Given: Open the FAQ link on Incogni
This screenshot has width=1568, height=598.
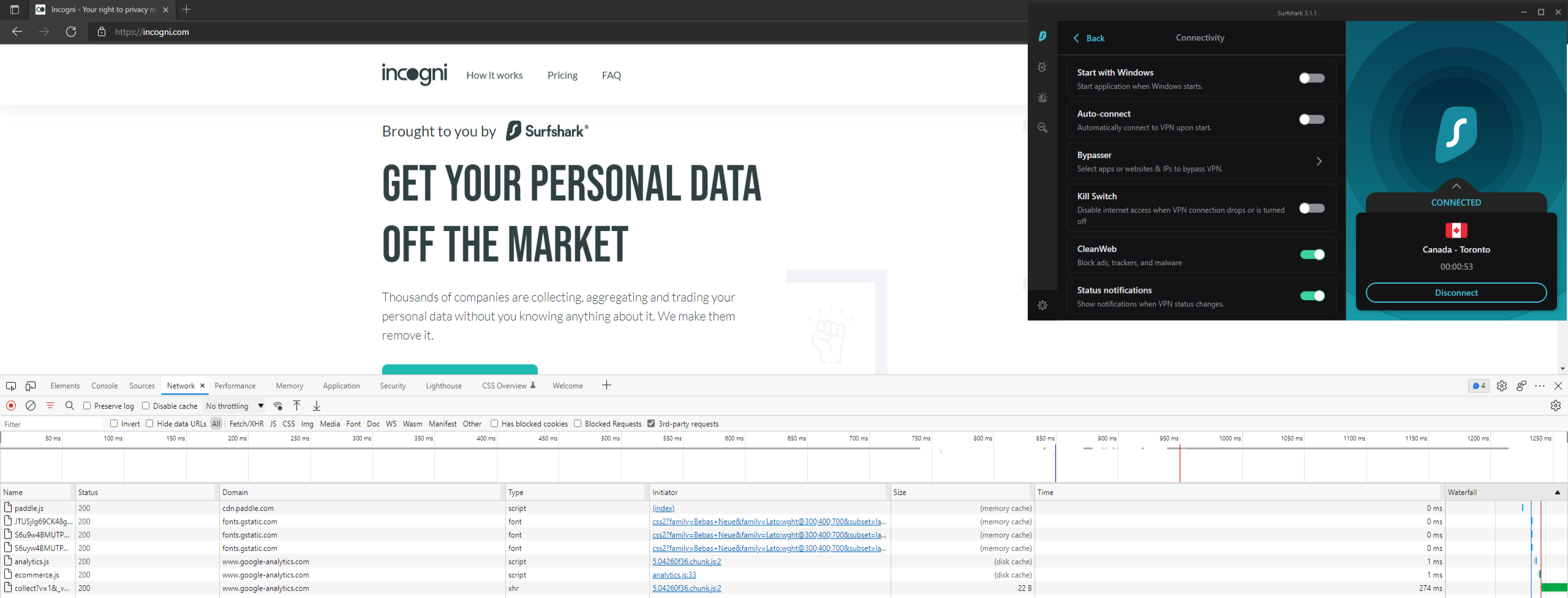Looking at the screenshot, I should click(x=611, y=75).
